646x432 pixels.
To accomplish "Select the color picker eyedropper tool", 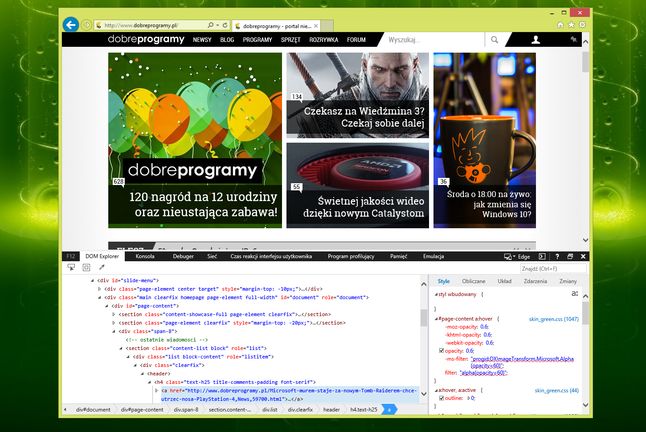I will (101, 268).
